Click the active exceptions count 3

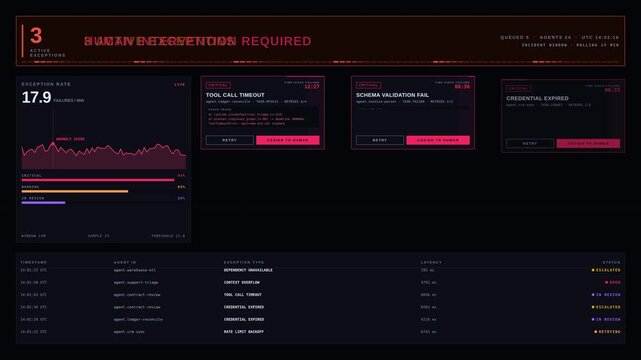(36, 36)
